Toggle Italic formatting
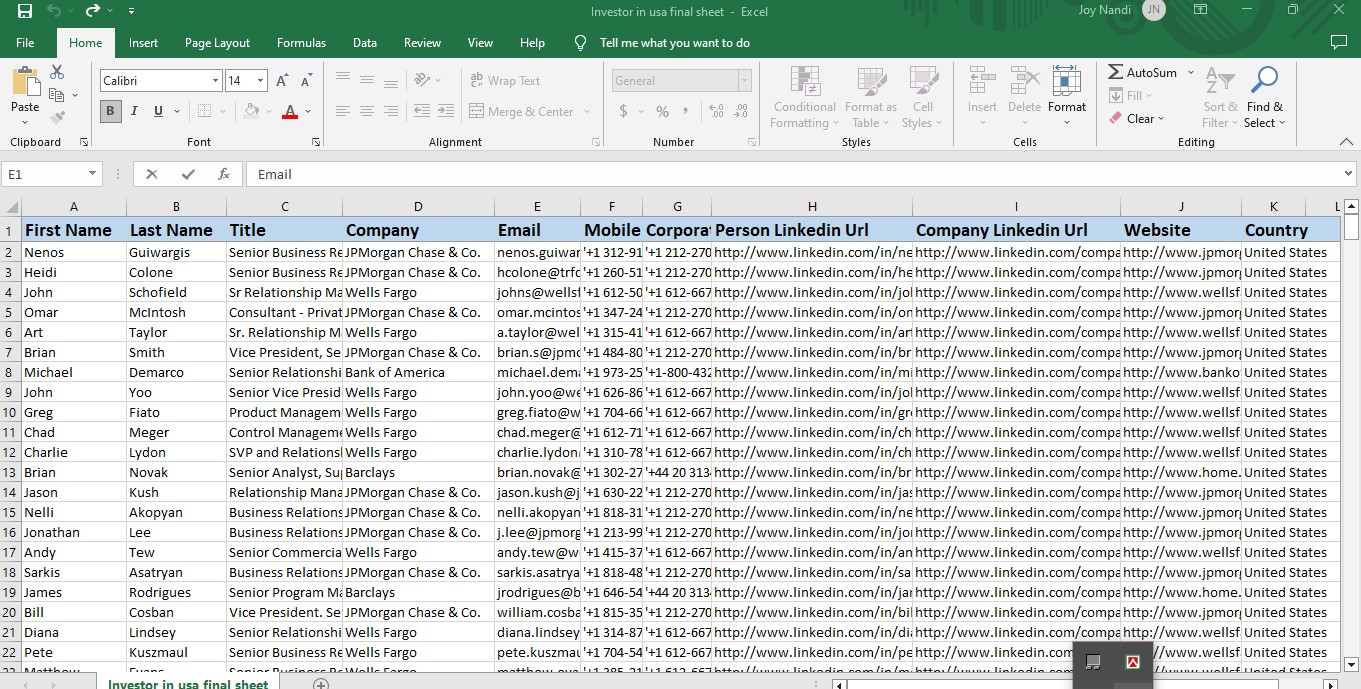This screenshot has width=1361, height=689. point(133,111)
